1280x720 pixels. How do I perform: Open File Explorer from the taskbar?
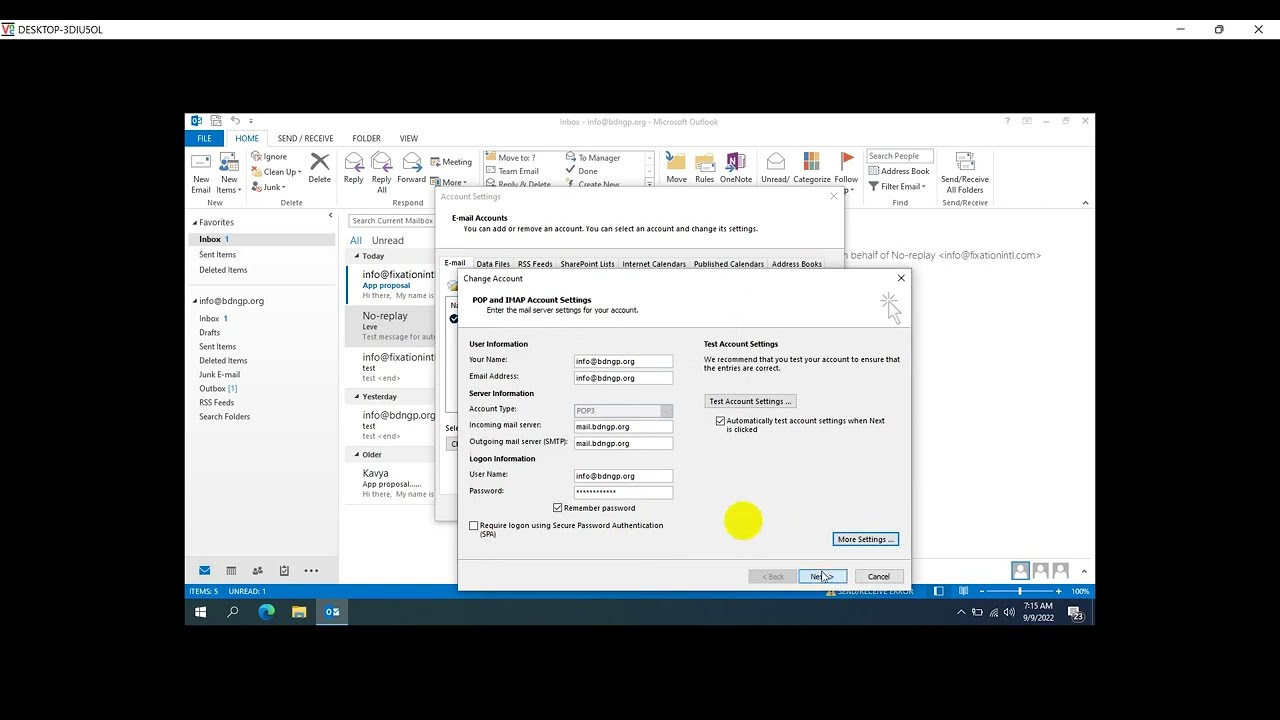pos(299,612)
